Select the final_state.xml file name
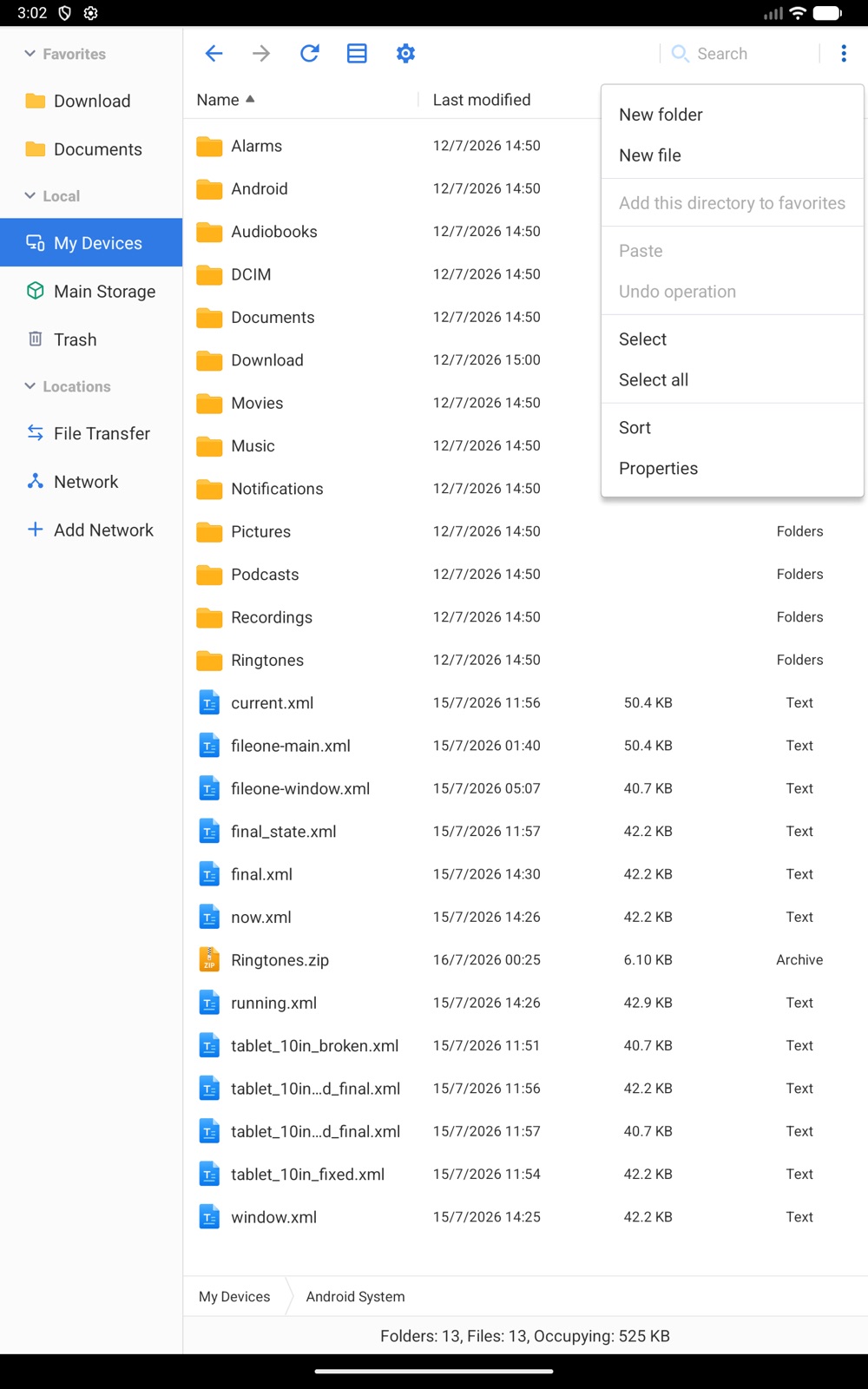868x1389 pixels. 284,832
